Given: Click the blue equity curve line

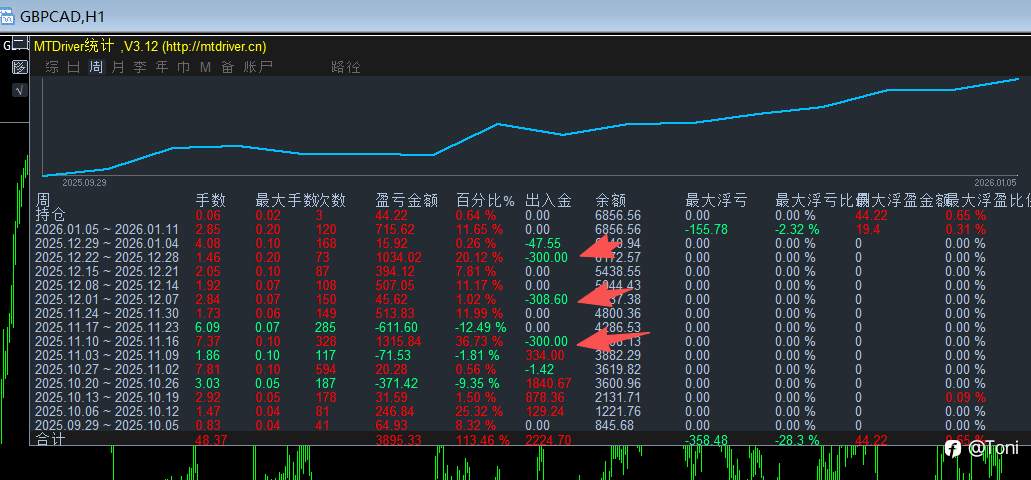Looking at the screenshot, I should pyautogui.click(x=530, y=129).
